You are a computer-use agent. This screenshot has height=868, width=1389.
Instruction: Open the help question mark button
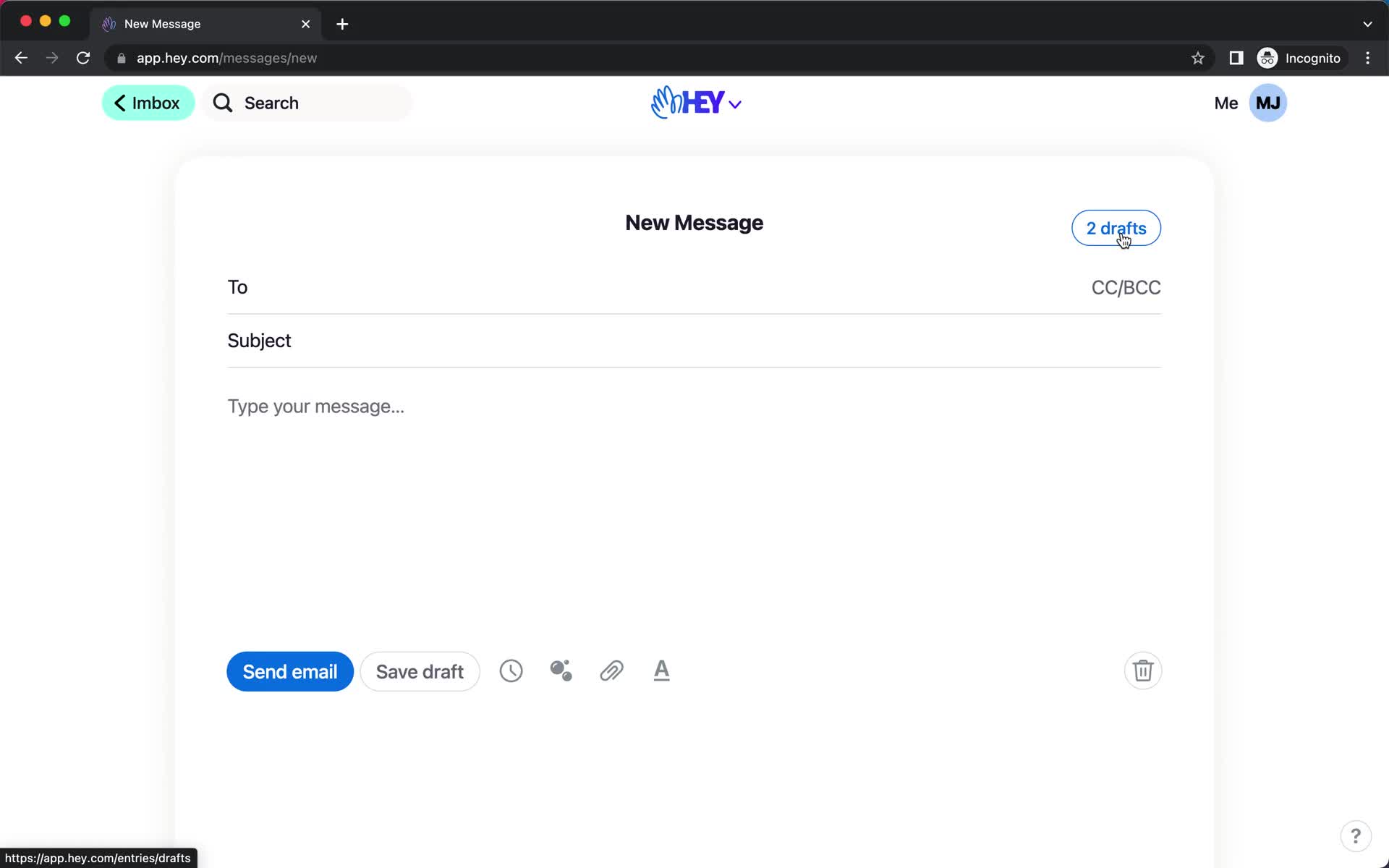(x=1355, y=836)
